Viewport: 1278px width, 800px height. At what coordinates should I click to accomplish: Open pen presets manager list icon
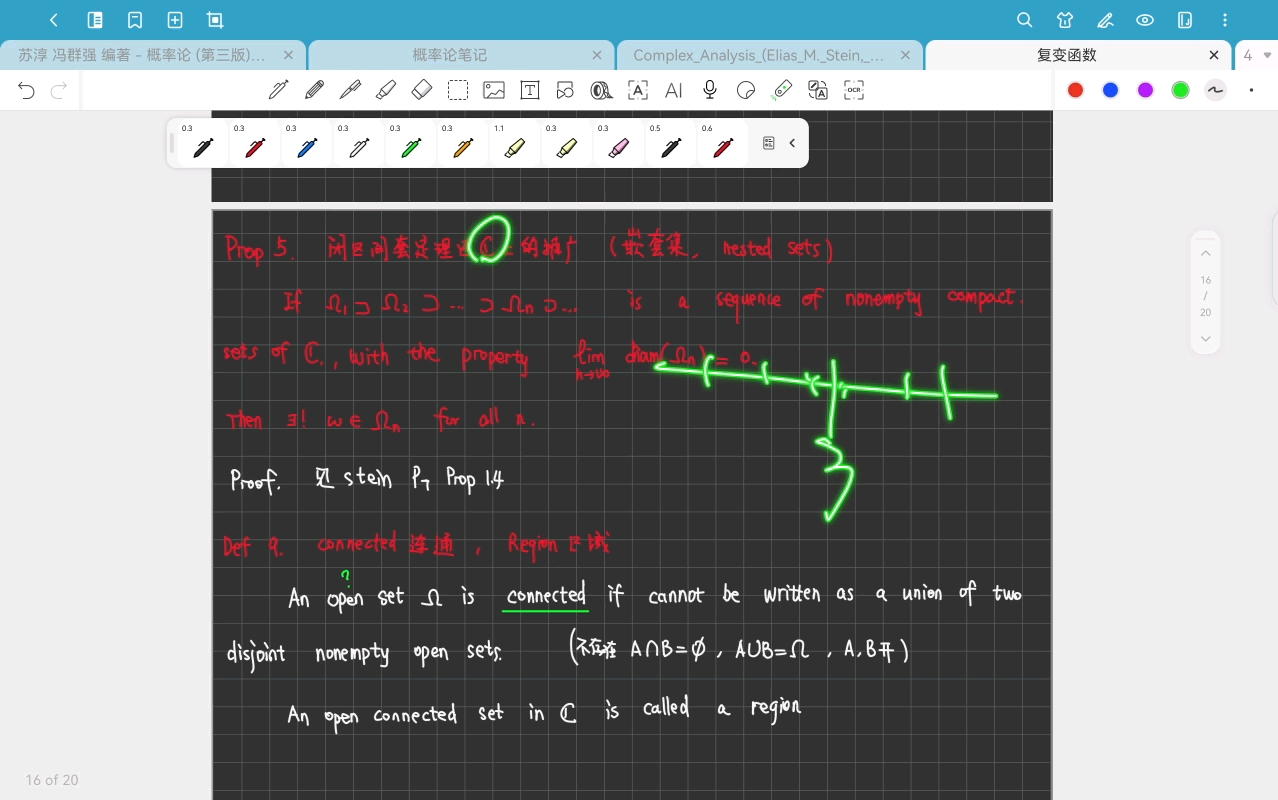coord(768,143)
